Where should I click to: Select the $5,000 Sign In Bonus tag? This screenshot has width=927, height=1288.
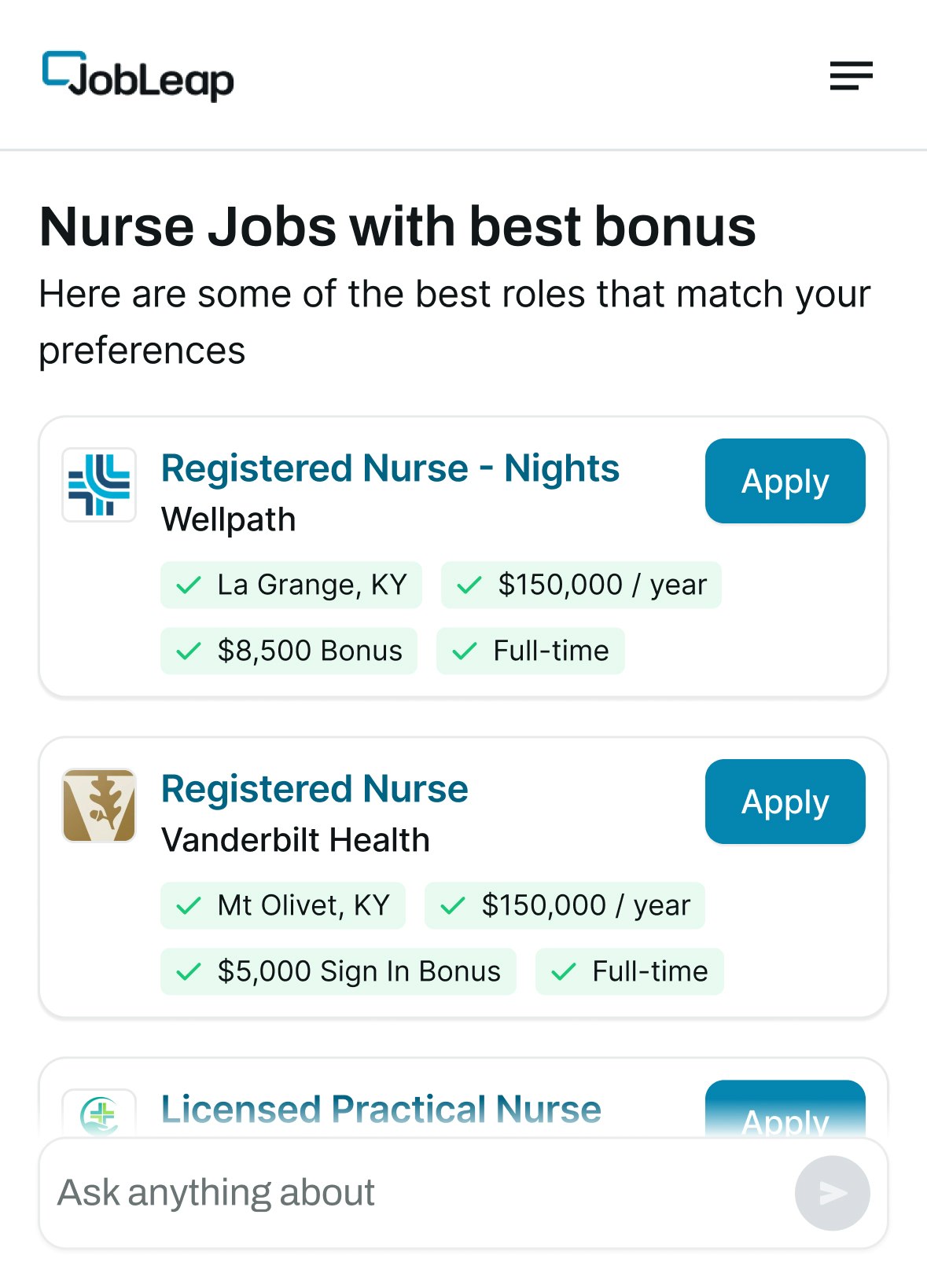338,971
